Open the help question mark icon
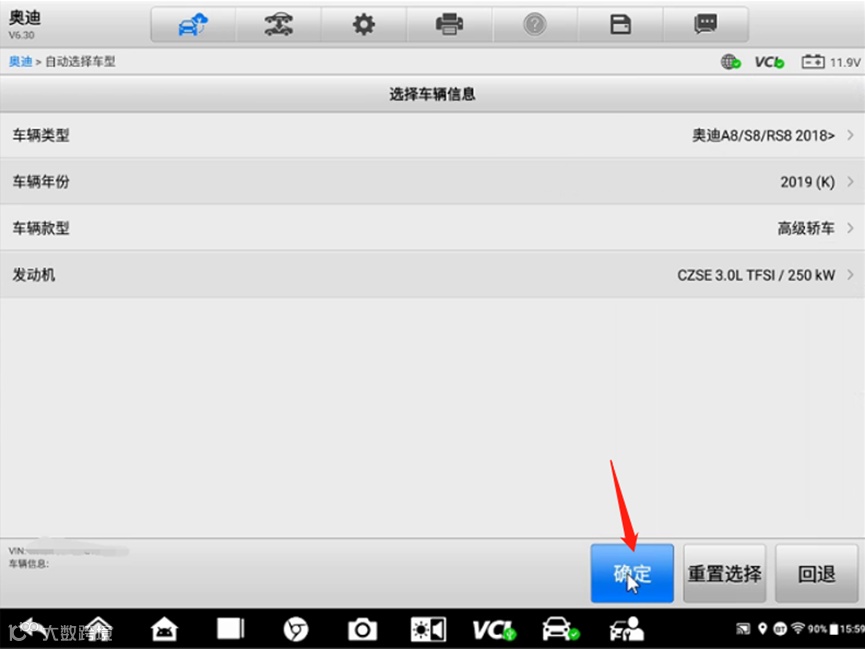This screenshot has height=649, width=865. (535, 25)
